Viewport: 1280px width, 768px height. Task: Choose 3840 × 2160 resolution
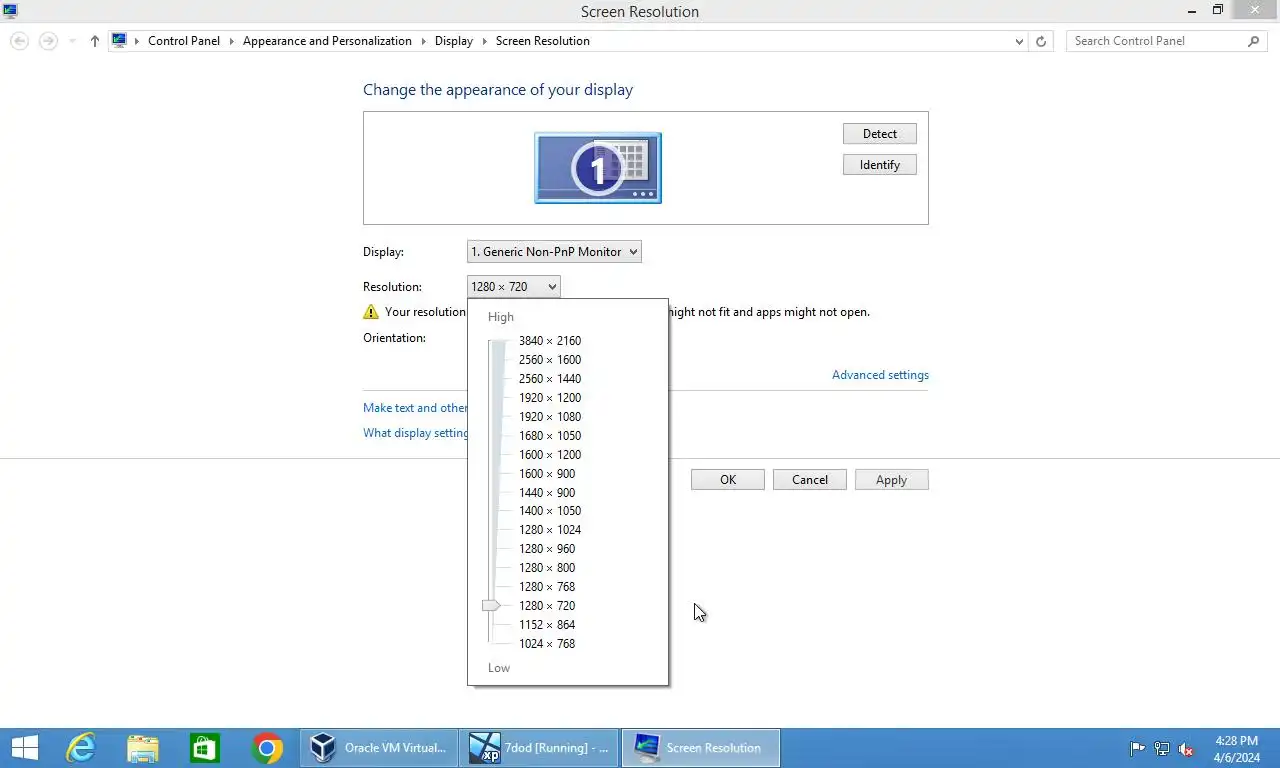549,341
